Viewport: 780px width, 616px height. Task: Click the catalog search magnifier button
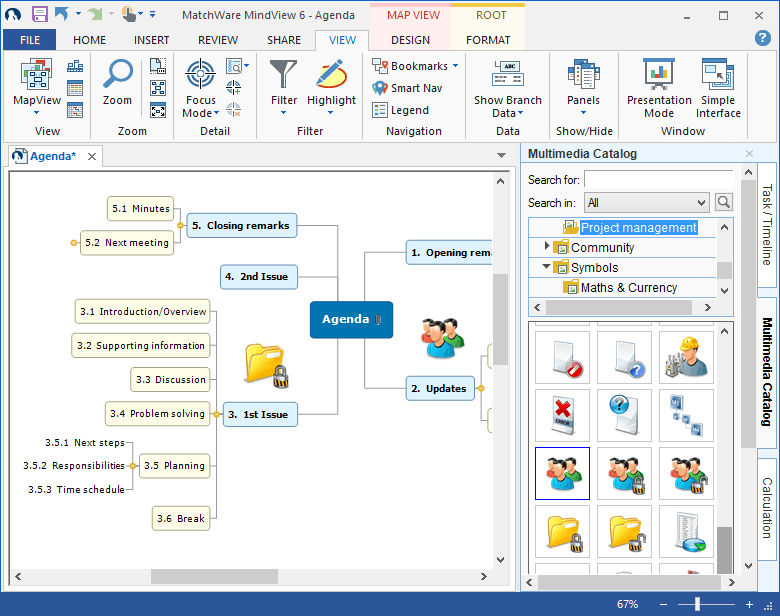(723, 202)
